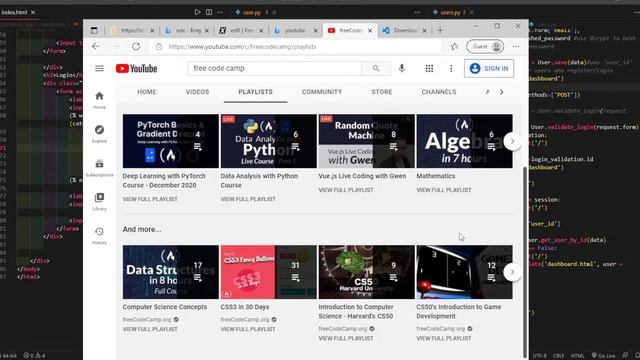Viewport: 640px width, 360px height.
Task: Activate voice search microphone icon
Action: point(402,68)
